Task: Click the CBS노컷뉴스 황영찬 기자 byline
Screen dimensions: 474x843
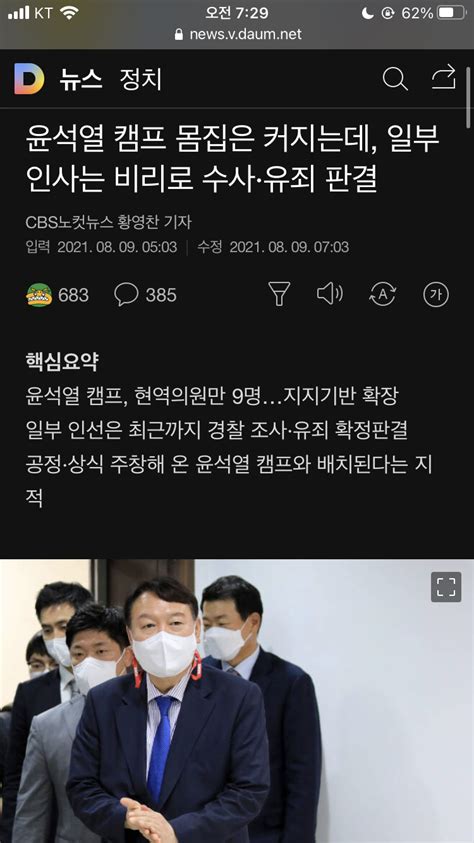Action: (108, 222)
